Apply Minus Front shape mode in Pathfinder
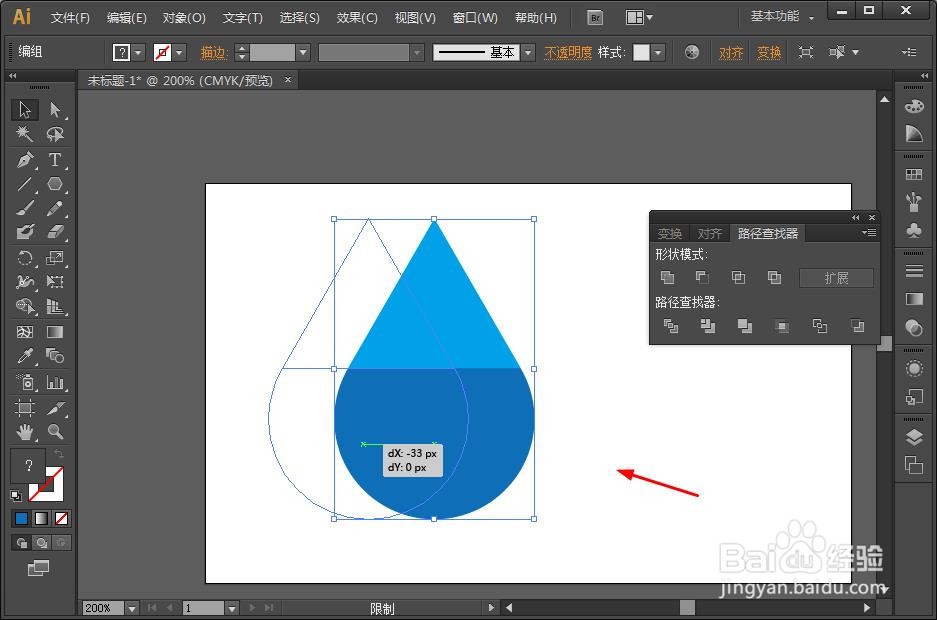The image size is (937, 620). click(x=703, y=277)
